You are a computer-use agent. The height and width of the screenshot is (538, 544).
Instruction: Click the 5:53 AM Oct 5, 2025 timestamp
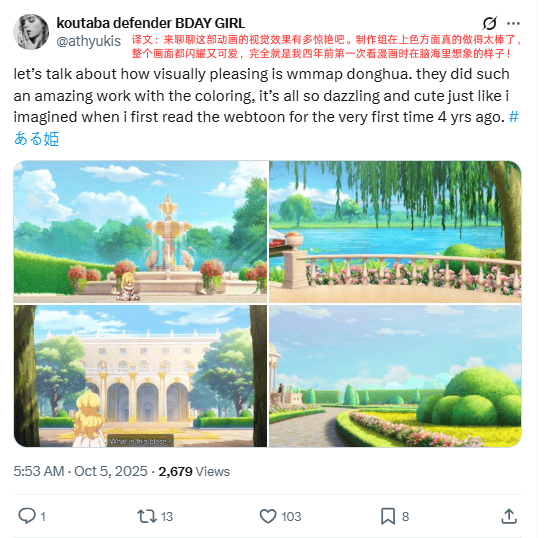pos(80,471)
